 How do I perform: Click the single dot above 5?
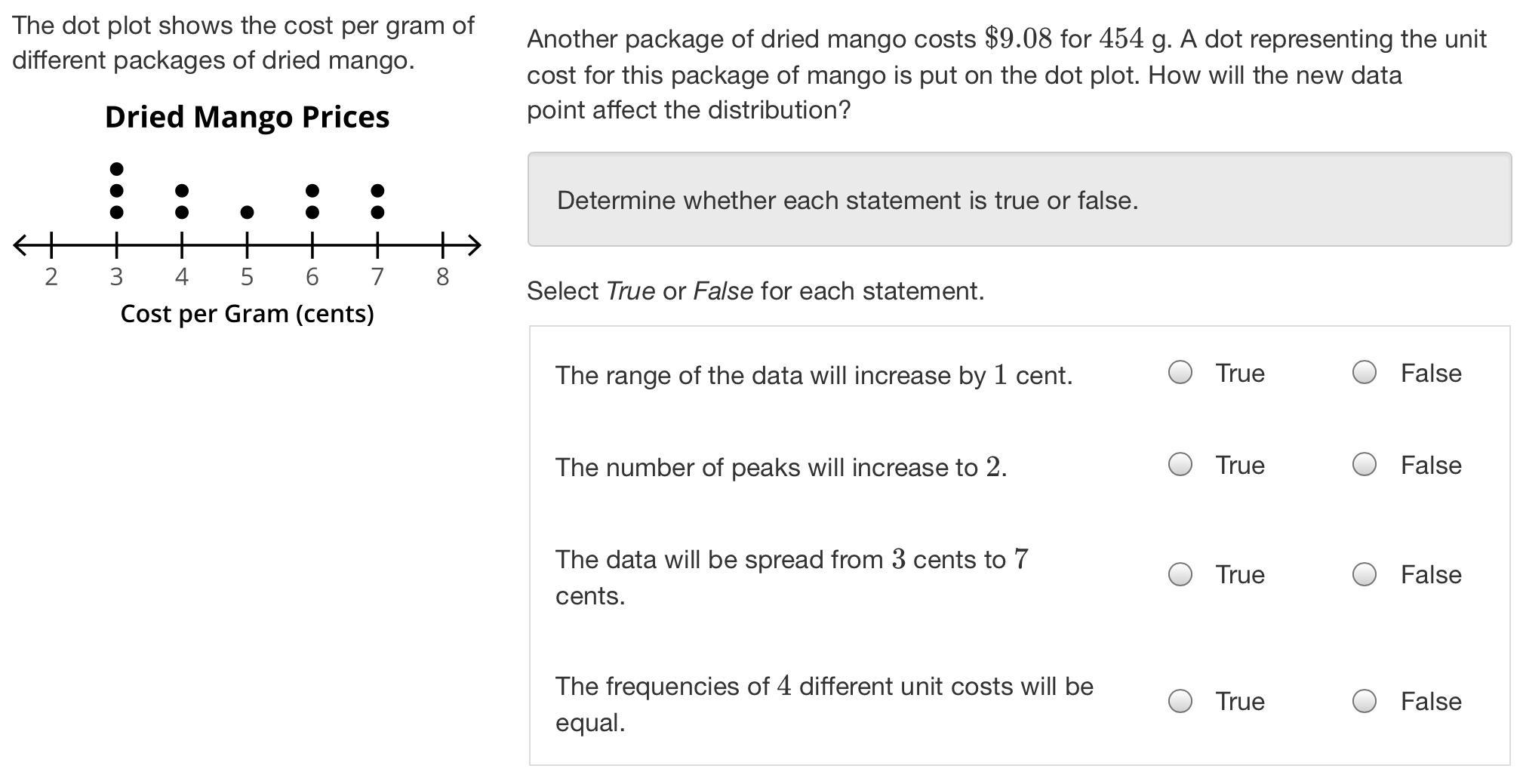247,213
